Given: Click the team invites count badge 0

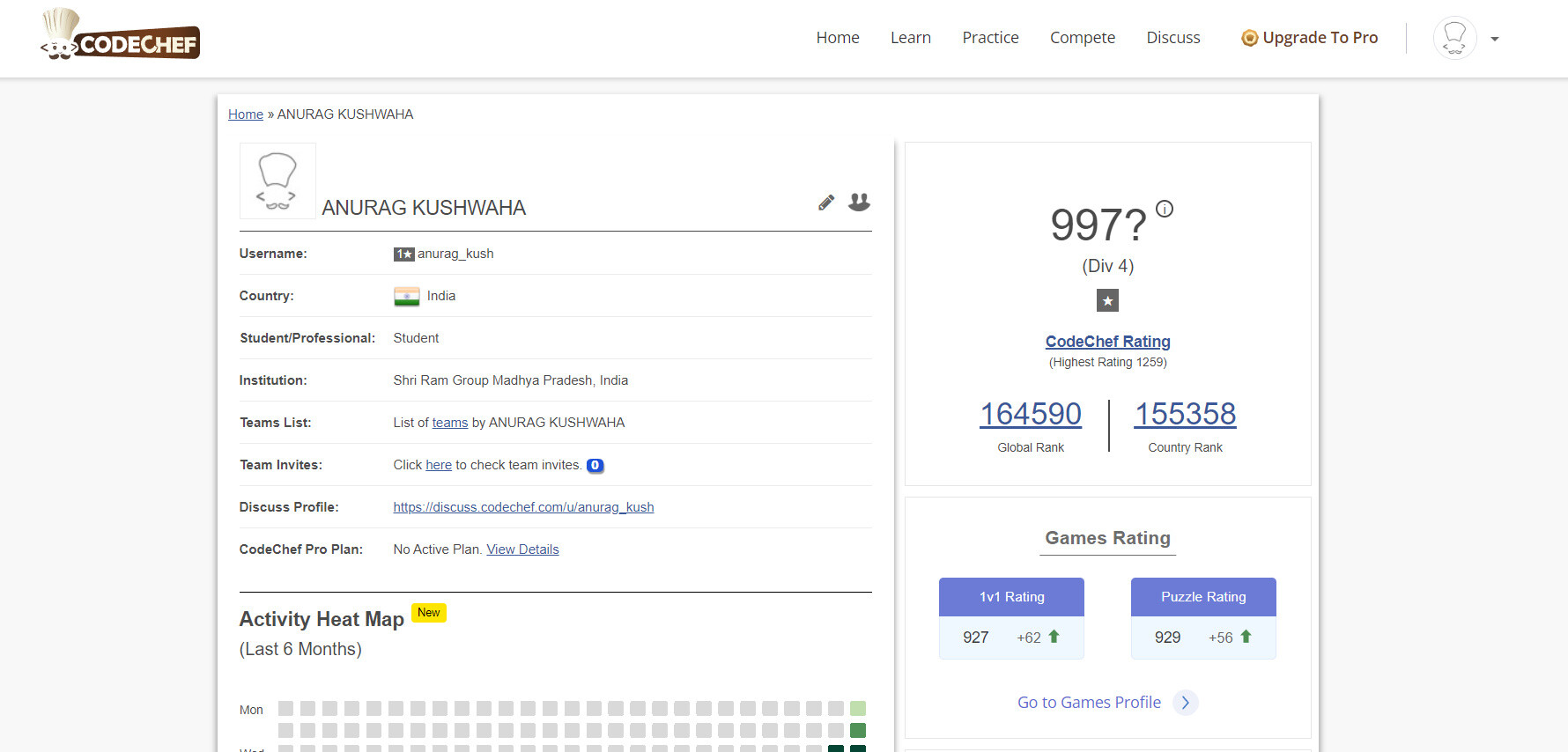Looking at the screenshot, I should [x=595, y=466].
